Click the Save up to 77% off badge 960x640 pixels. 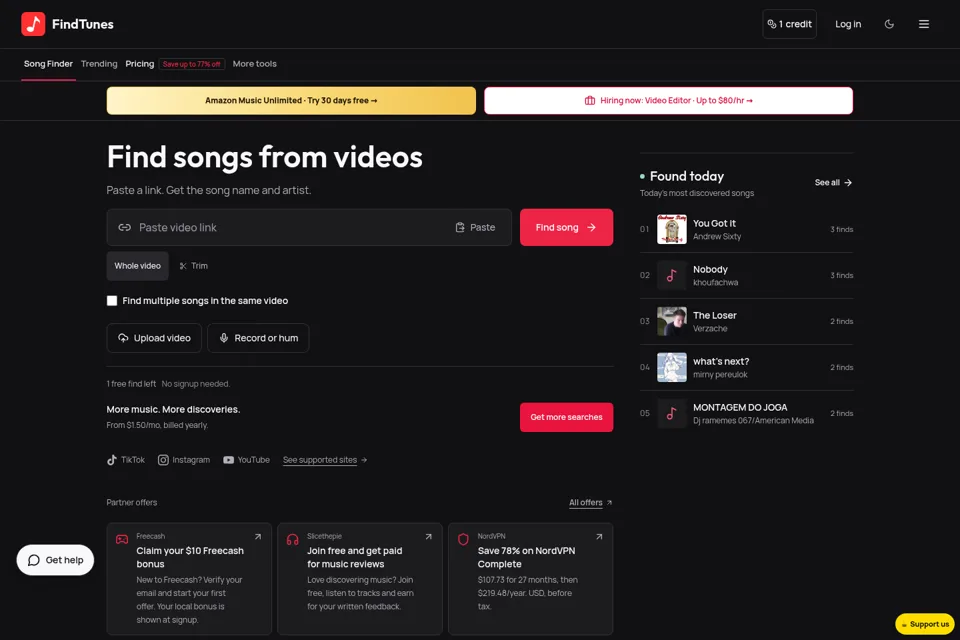[x=192, y=64]
